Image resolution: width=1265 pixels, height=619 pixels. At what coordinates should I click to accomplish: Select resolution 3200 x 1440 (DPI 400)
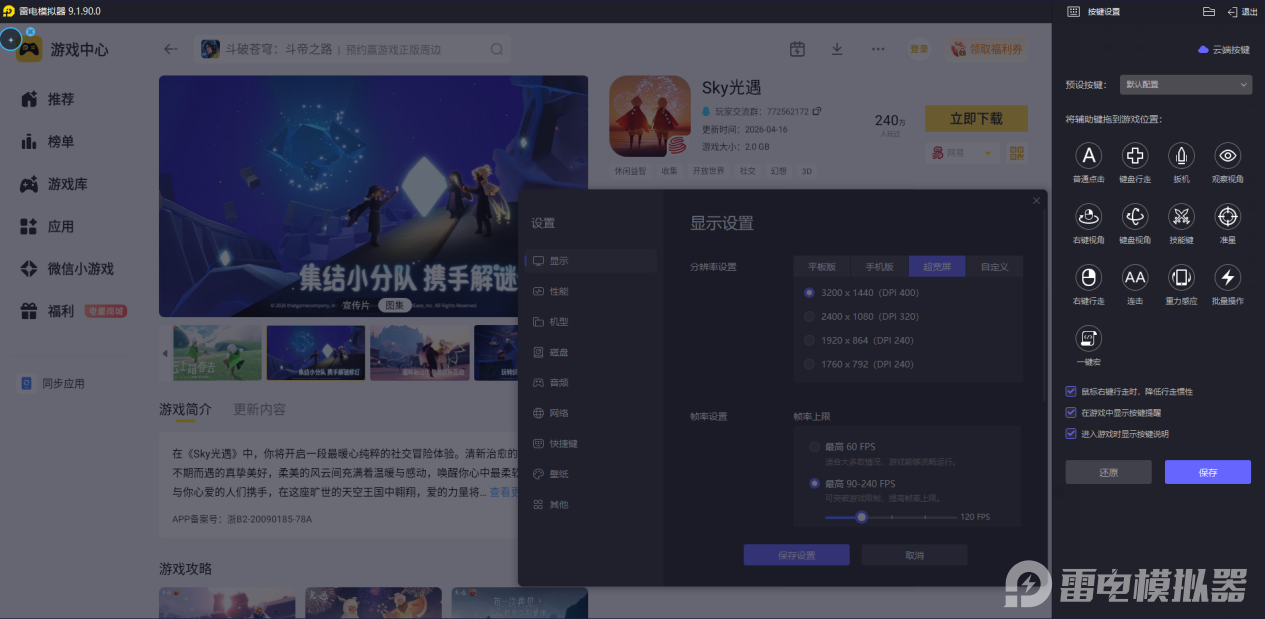click(861, 293)
